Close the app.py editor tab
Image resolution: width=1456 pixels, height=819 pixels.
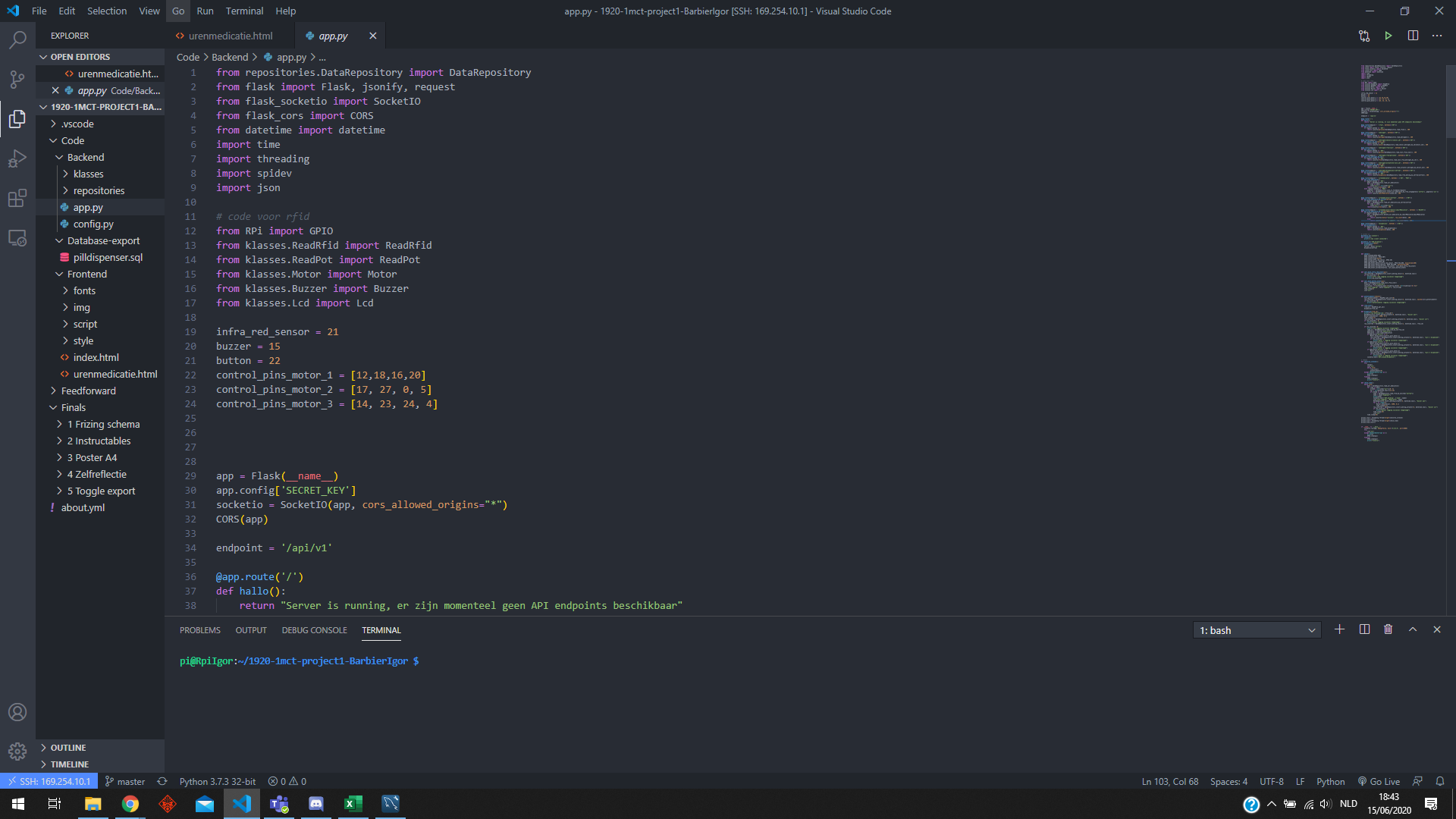click(x=372, y=36)
